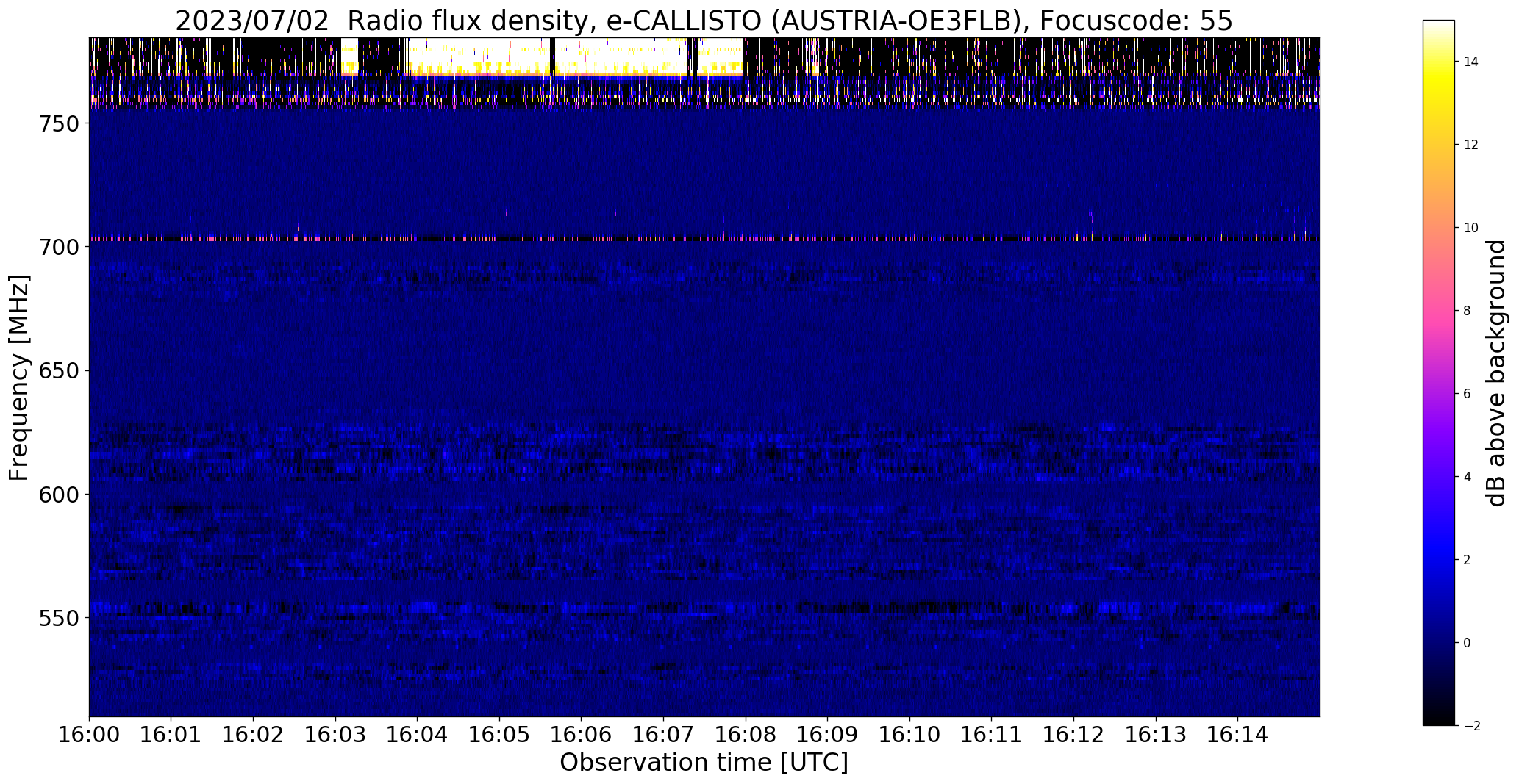Click the colorbar tick value 12
Viewport: 1519px width, 784px height.
tap(1471, 145)
